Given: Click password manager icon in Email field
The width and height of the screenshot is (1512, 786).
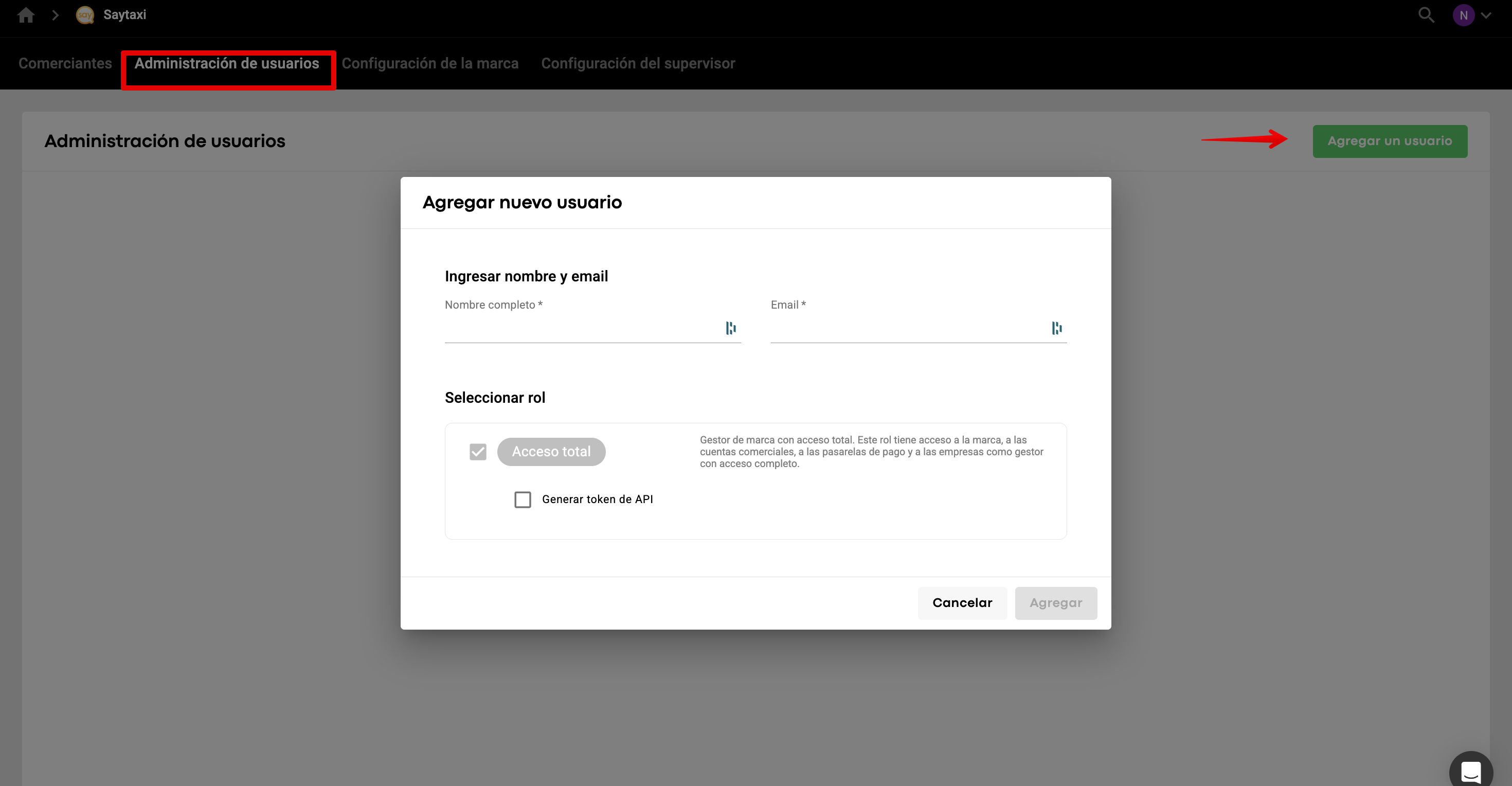Looking at the screenshot, I should pyautogui.click(x=1056, y=328).
